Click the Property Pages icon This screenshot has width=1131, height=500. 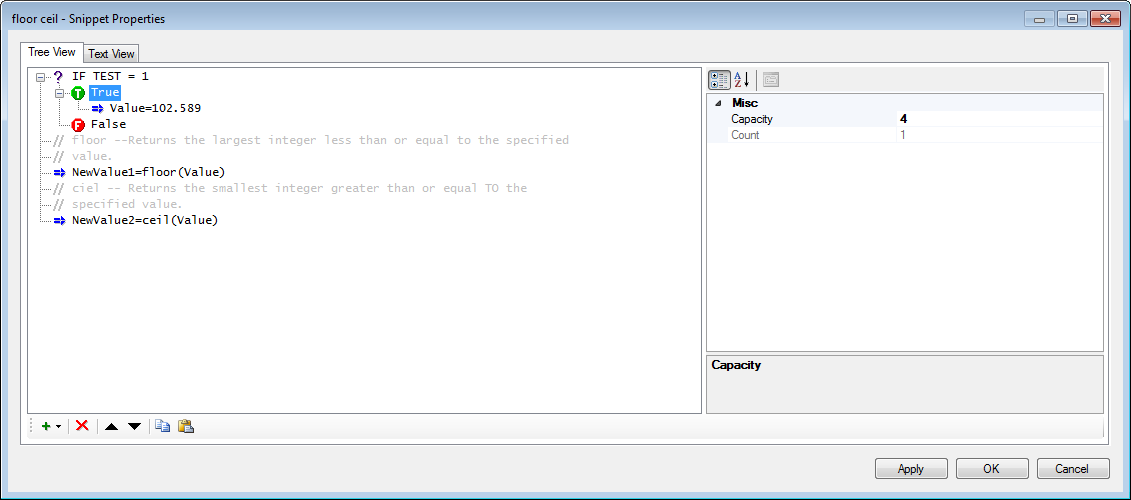[771, 80]
